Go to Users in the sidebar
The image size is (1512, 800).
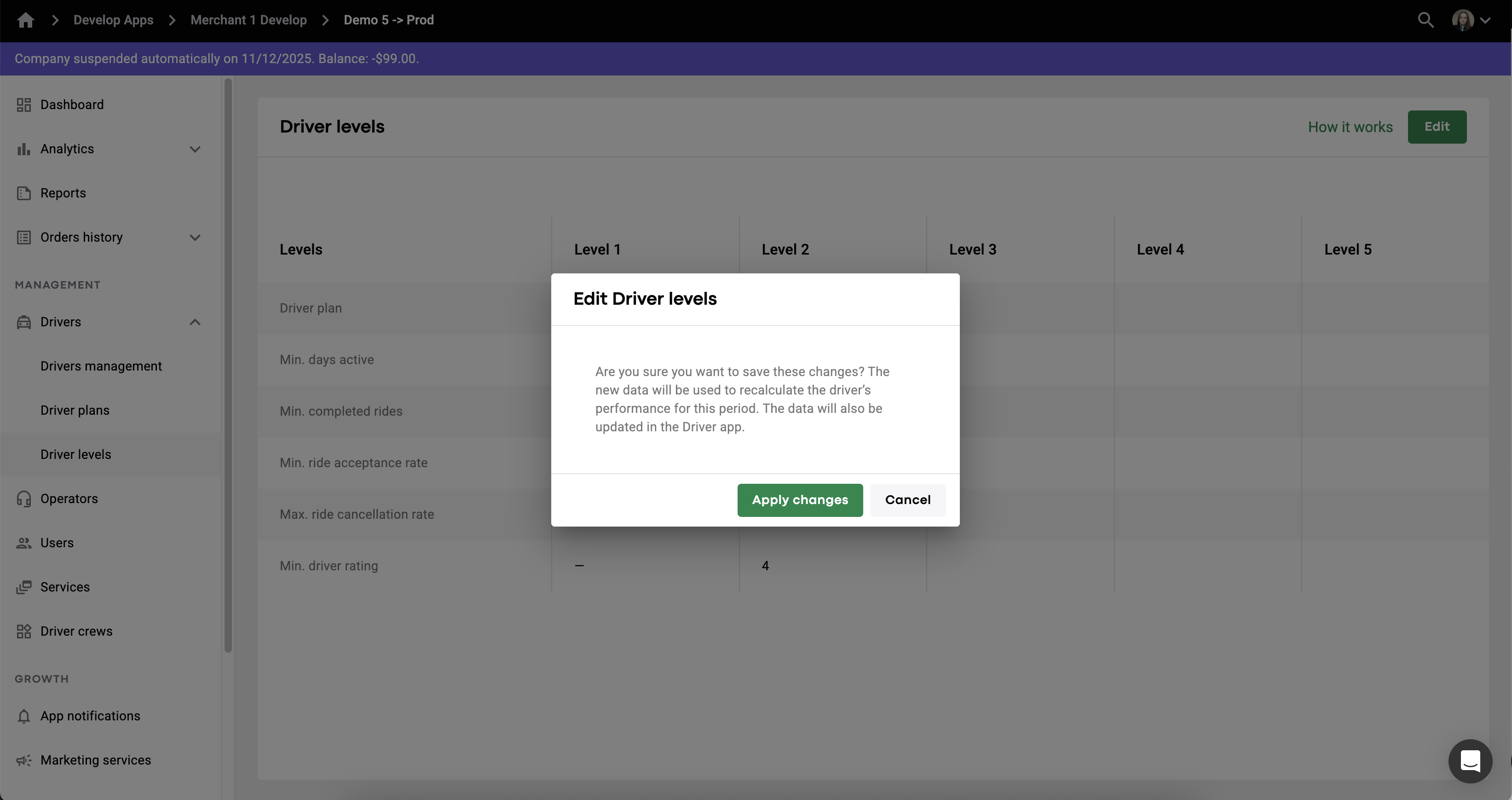57,543
